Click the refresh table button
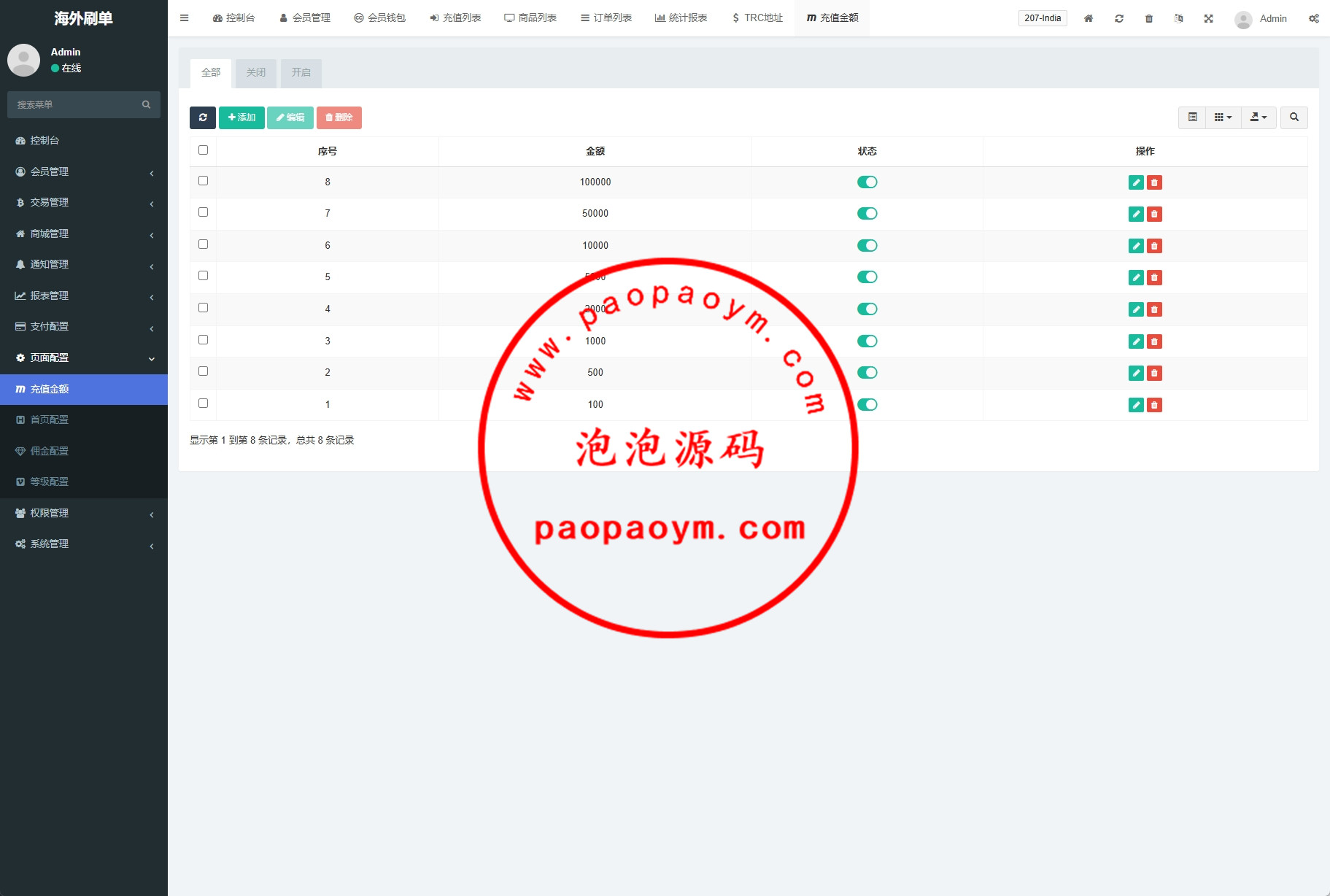Image resolution: width=1330 pixels, height=896 pixels. pos(202,117)
